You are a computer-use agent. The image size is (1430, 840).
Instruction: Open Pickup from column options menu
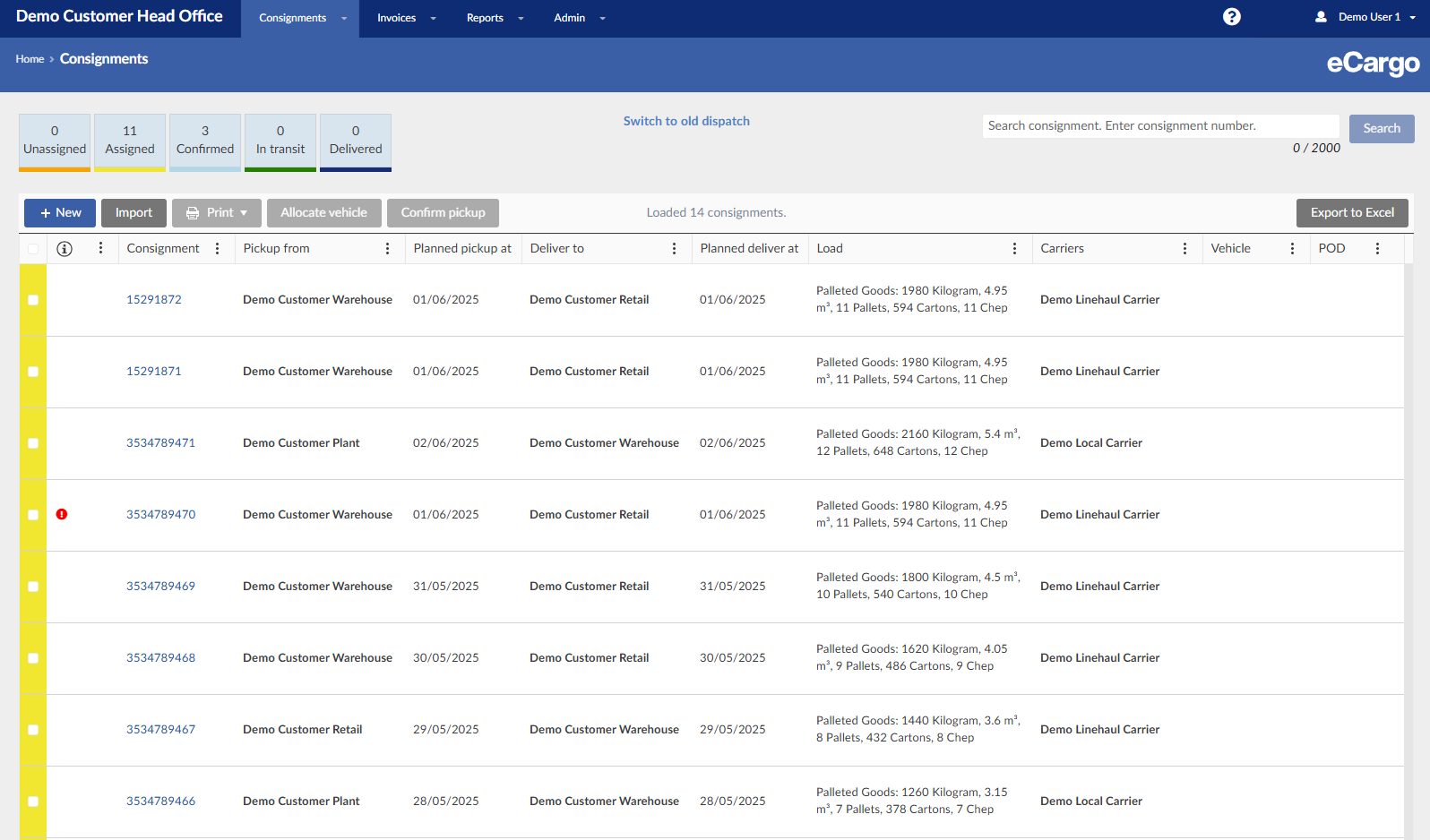click(x=387, y=249)
